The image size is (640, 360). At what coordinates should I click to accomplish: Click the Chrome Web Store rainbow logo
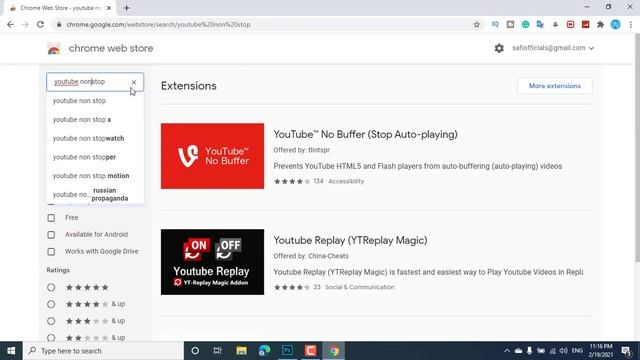54,49
